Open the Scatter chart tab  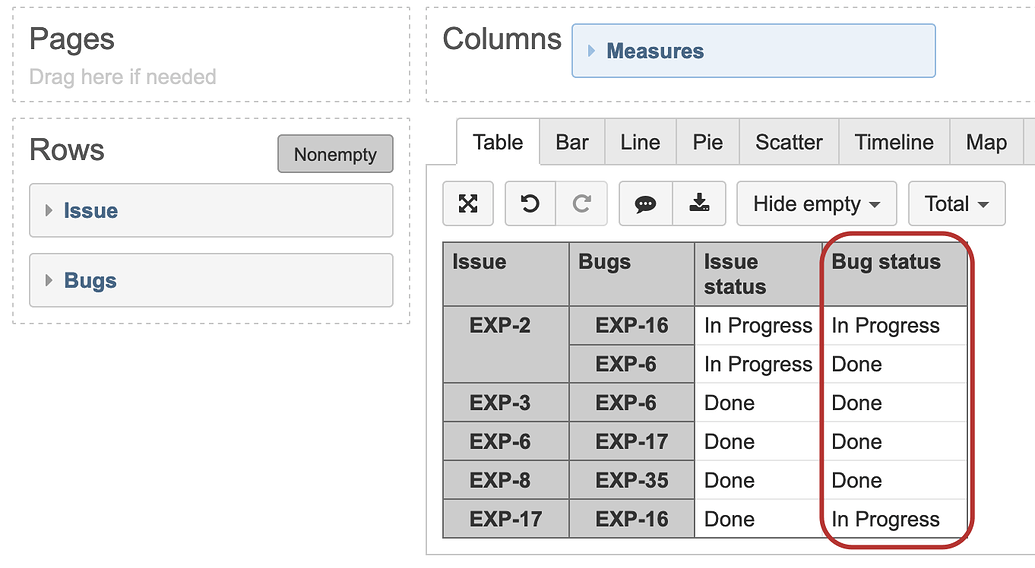(x=789, y=142)
